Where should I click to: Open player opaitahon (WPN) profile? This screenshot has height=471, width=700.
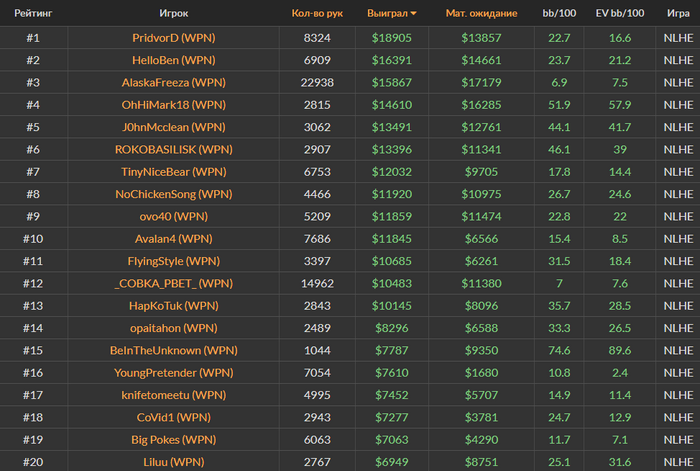pyautogui.click(x=174, y=328)
